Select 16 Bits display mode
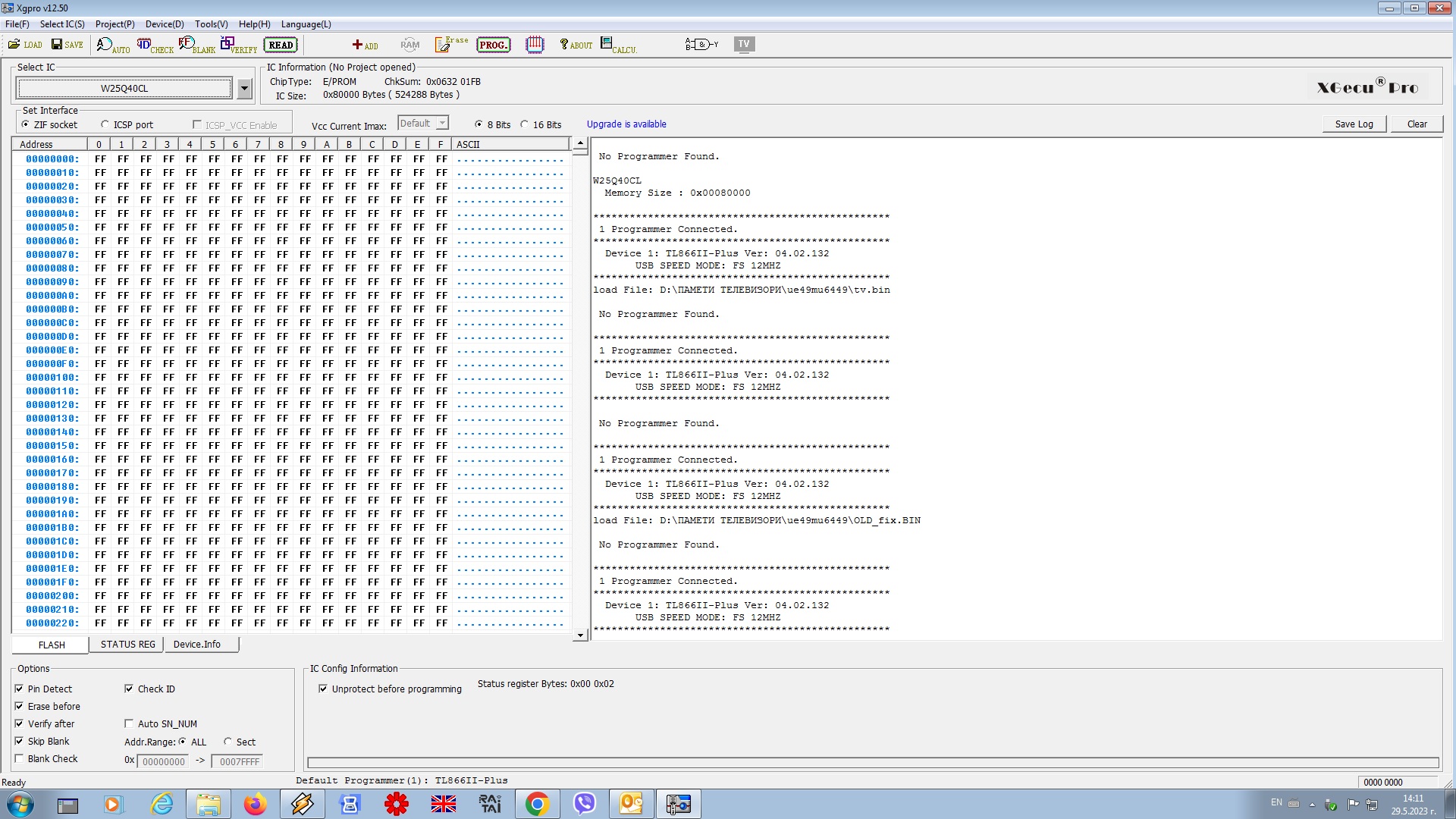This screenshot has width=1456, height=819. 525,124
